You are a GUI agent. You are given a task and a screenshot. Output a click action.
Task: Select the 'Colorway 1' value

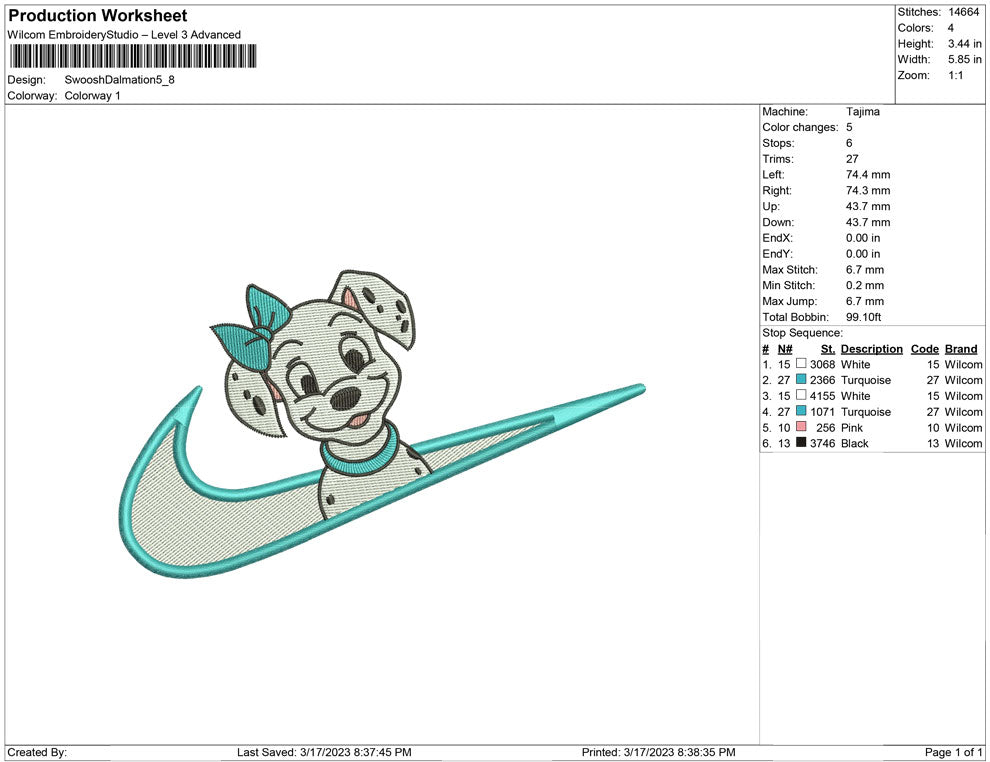point(92,95)
